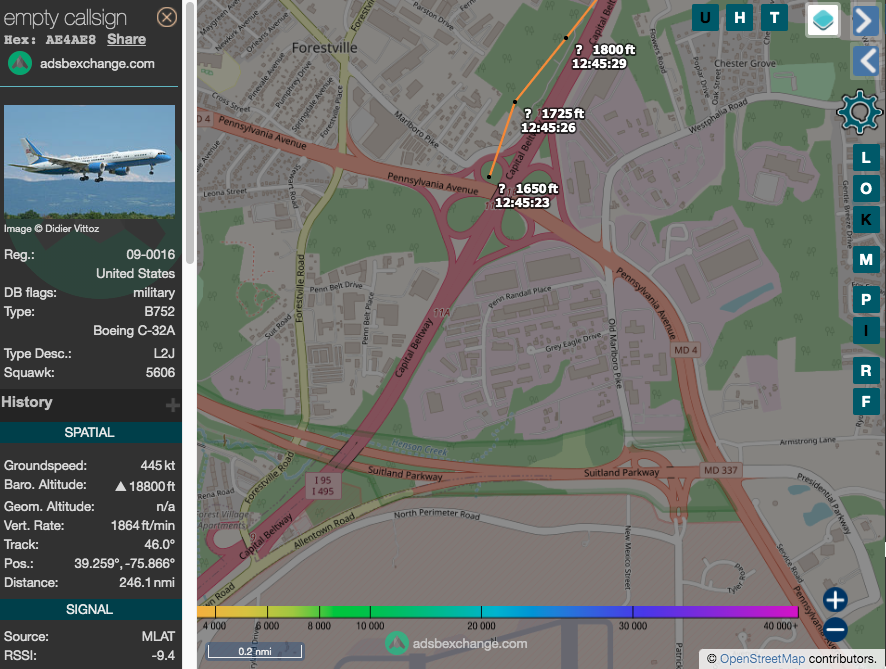Toggle the P map button

tap(866, 299)
